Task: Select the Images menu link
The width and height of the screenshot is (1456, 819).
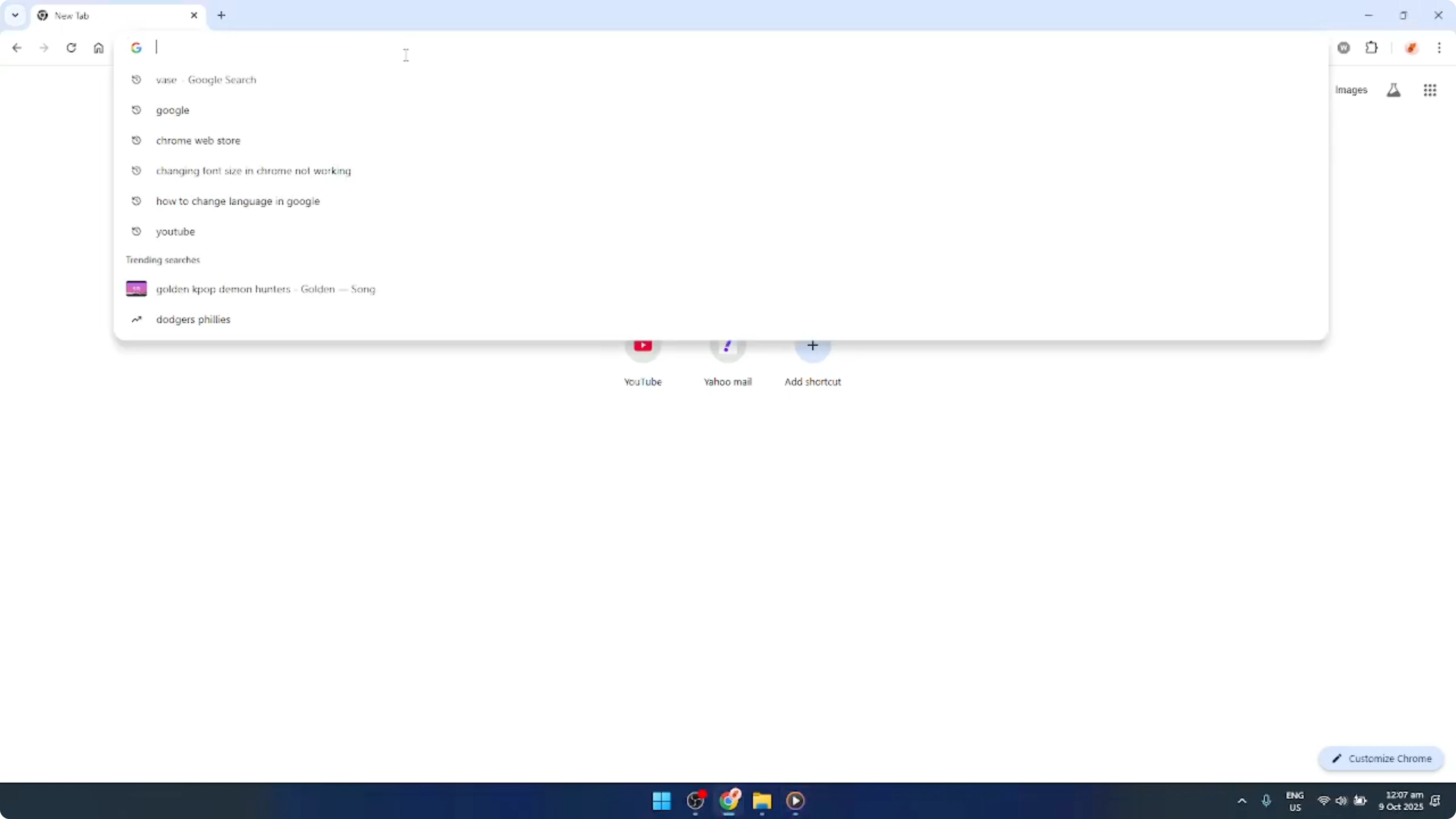Action: [1352, 90]
